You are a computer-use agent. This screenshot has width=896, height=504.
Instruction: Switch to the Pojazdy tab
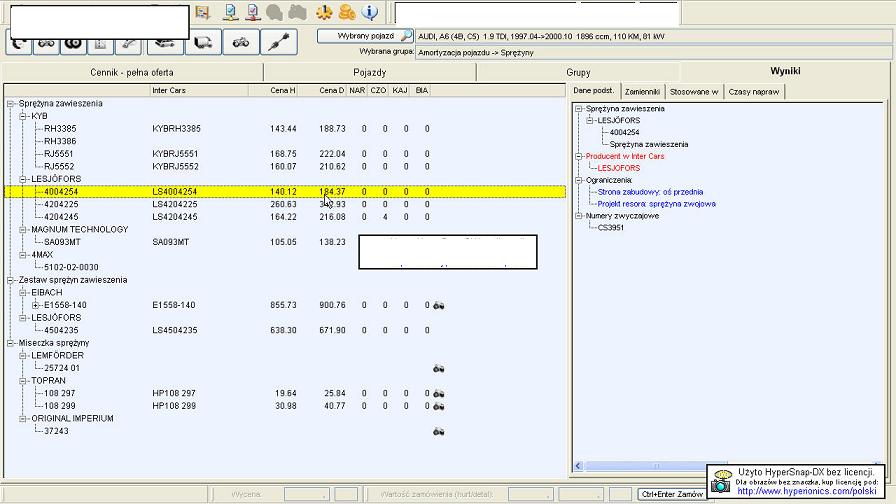click(x=370, y=73)
